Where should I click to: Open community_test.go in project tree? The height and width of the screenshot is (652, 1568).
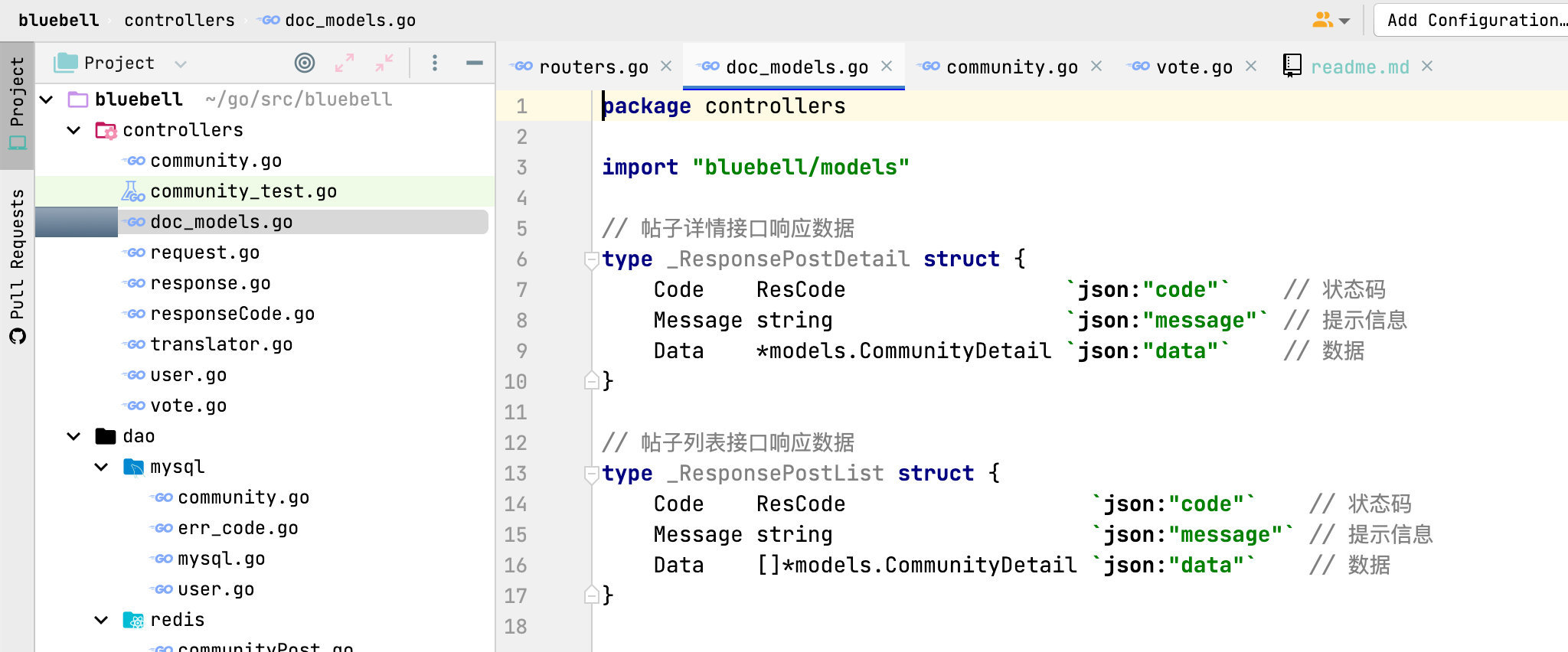coord(243,191)
